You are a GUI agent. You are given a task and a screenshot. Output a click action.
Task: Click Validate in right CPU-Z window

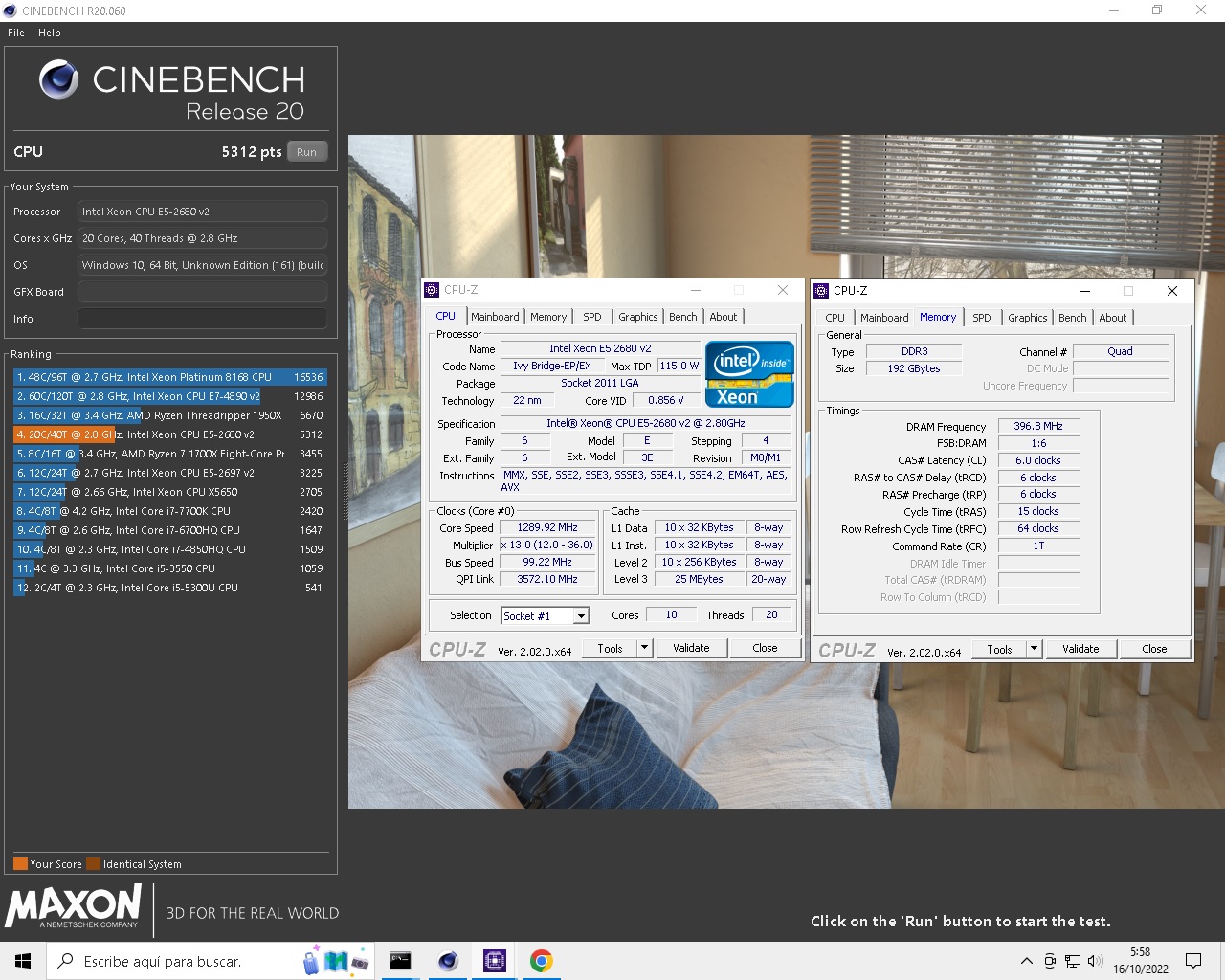tap(1080, 650)
